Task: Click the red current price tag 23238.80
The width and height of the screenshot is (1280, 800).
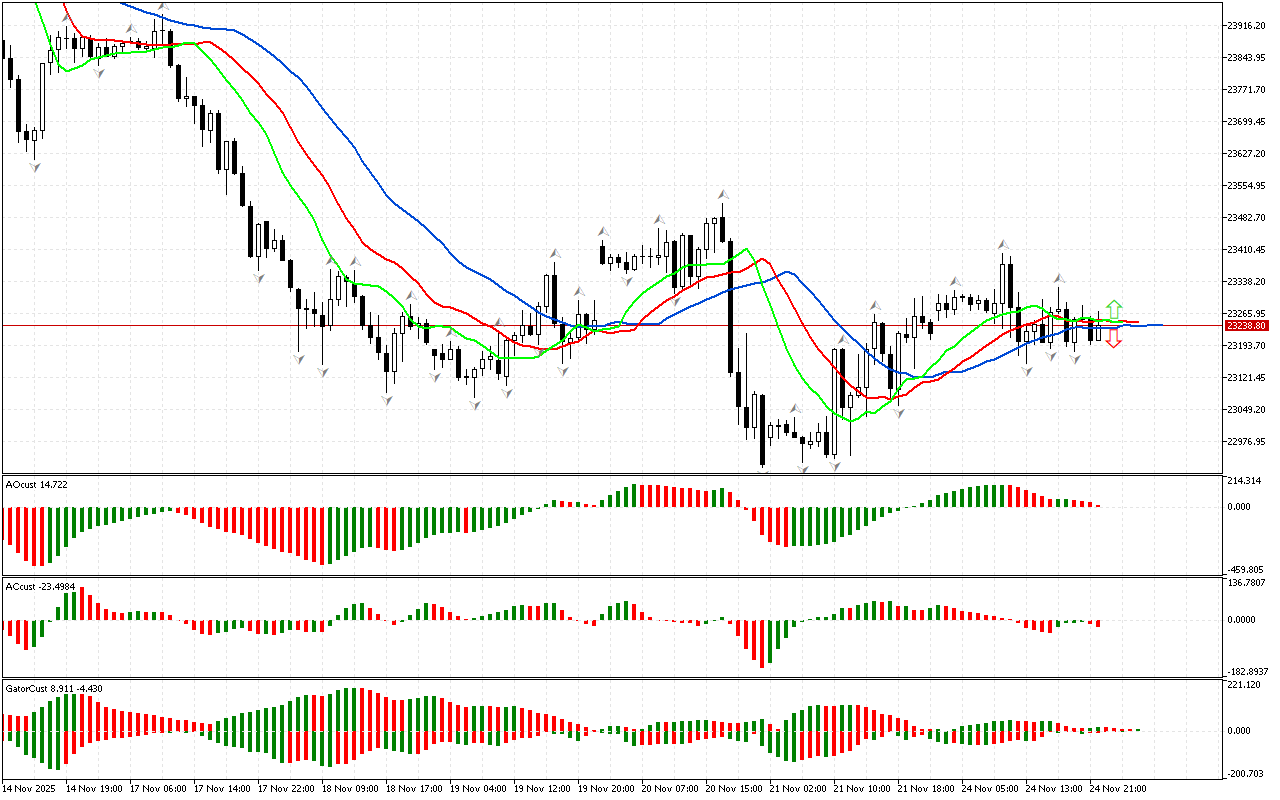Action: pyautogui.click(x=1247, y=326)
